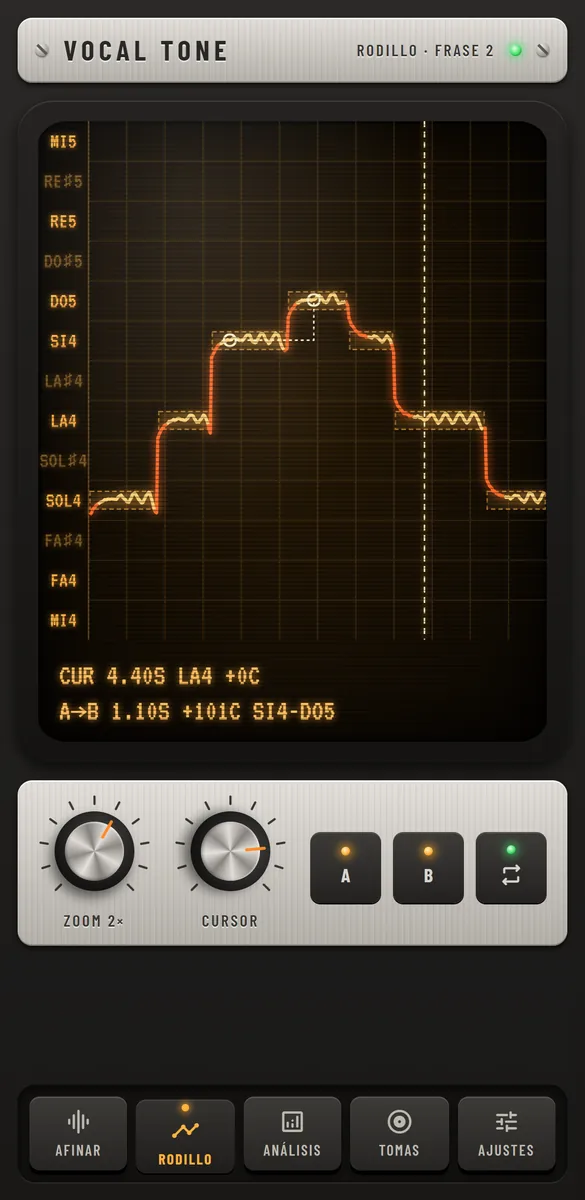Select the RE#5 pitch label

point(63,182)
